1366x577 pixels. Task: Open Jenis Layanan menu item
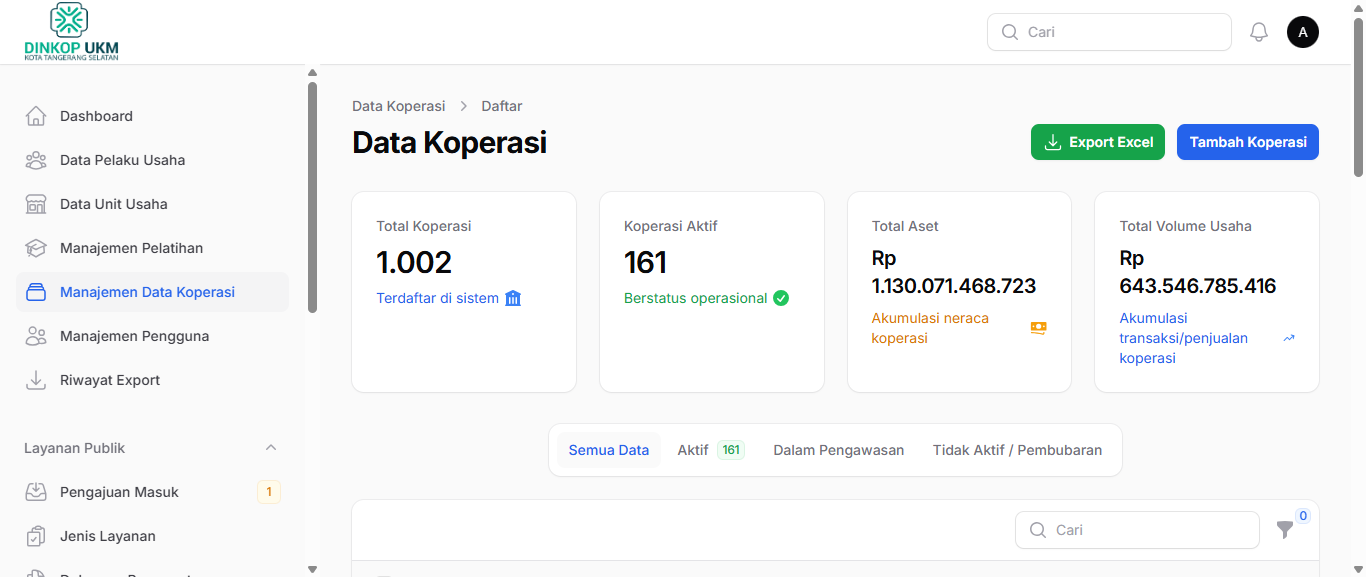(152, 536)
